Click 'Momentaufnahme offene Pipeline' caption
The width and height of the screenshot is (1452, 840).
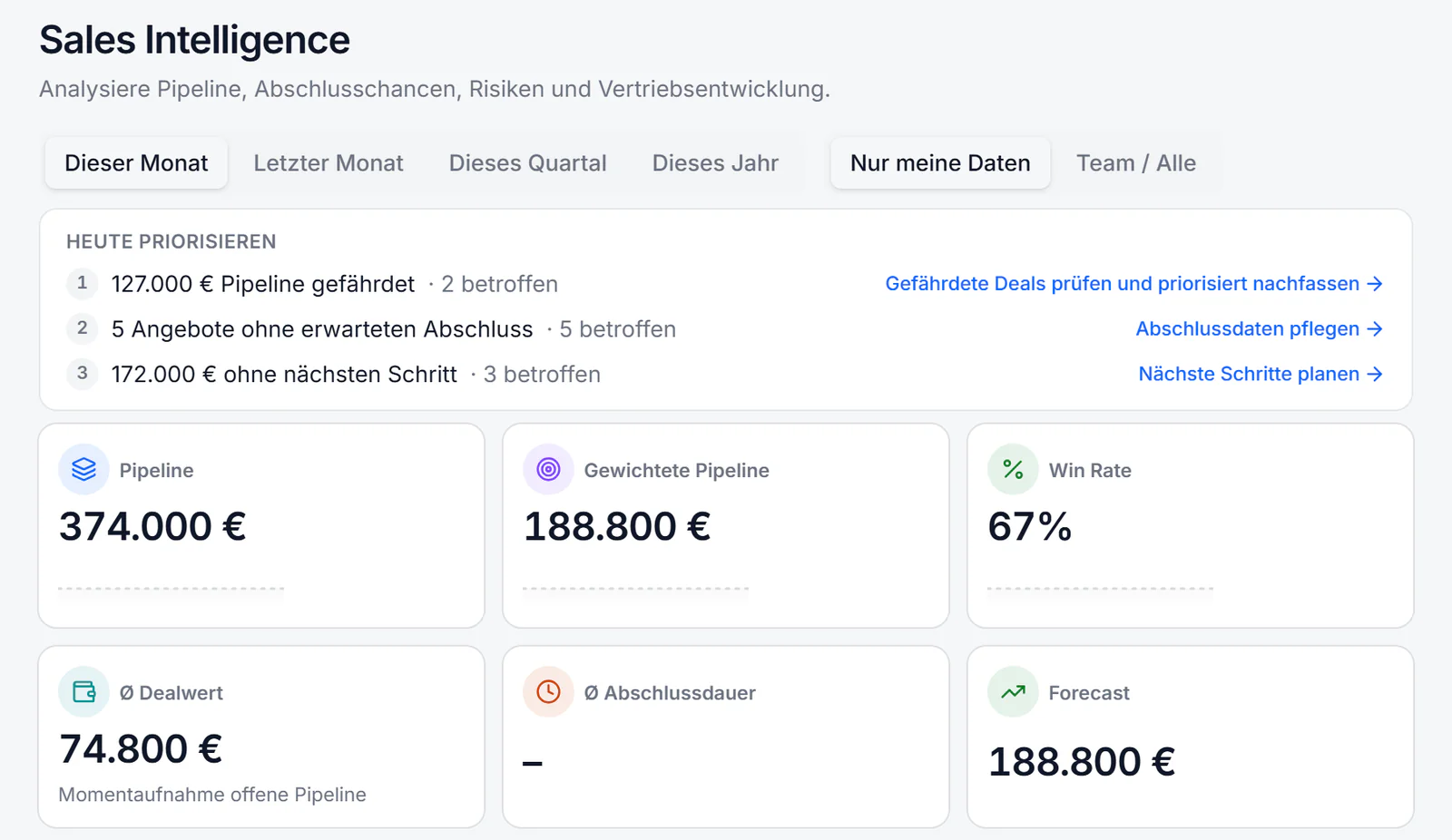pyautogui.click(x=212, y=795)
